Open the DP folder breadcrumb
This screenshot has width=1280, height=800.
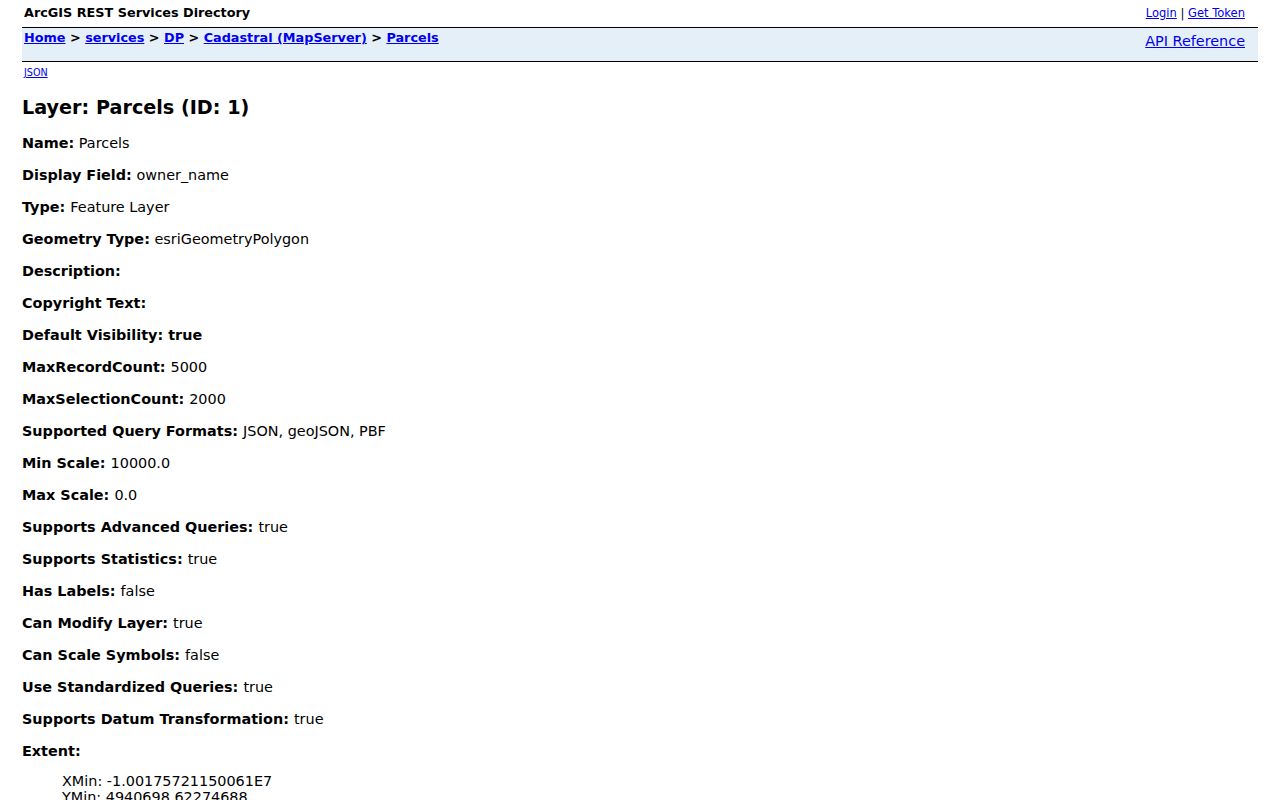tap(174, 38)
